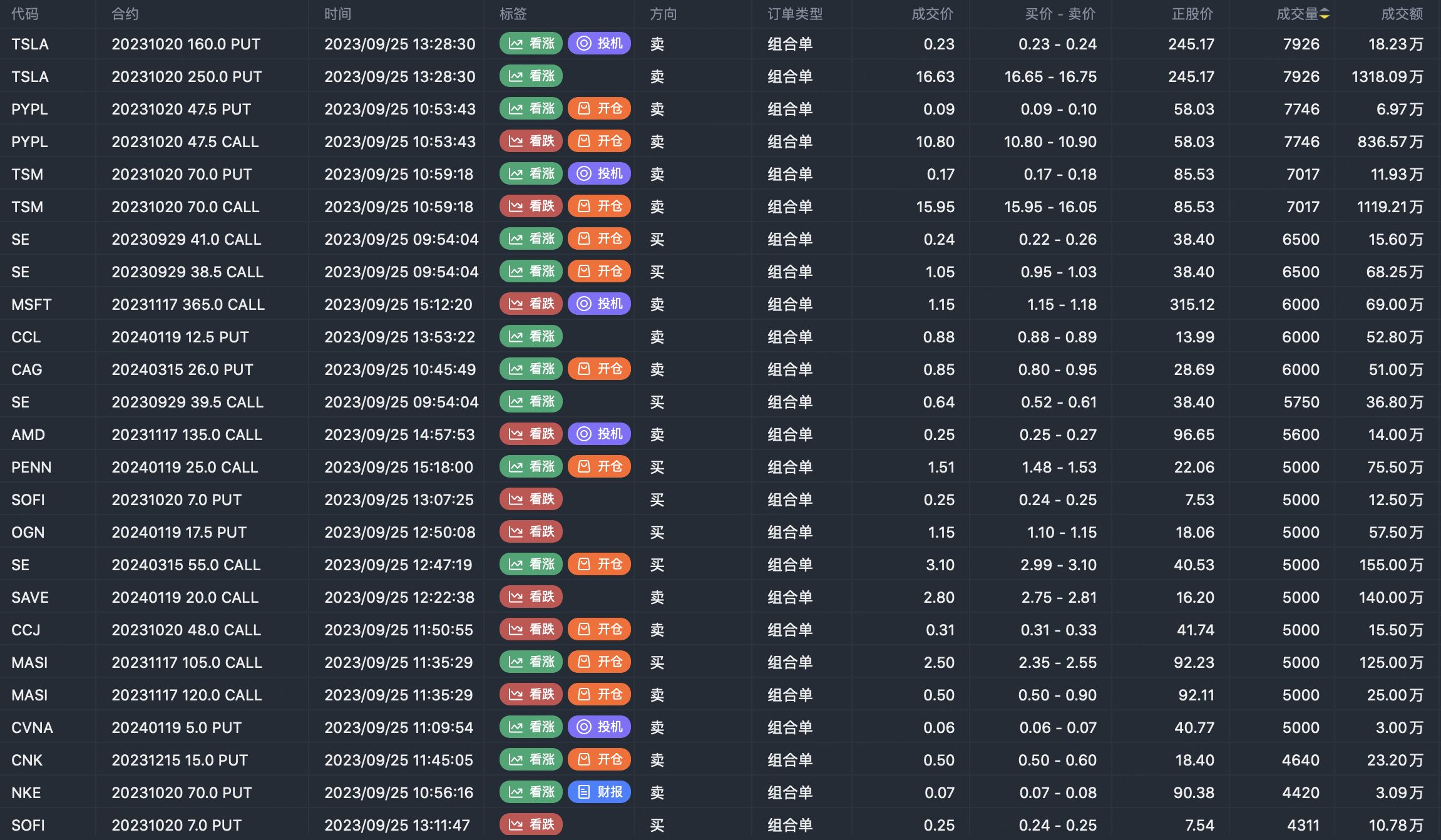Sort by the 成交量 column sort arrow
Viewport: 1441px width, 840px height.
tap(1325, 14)
